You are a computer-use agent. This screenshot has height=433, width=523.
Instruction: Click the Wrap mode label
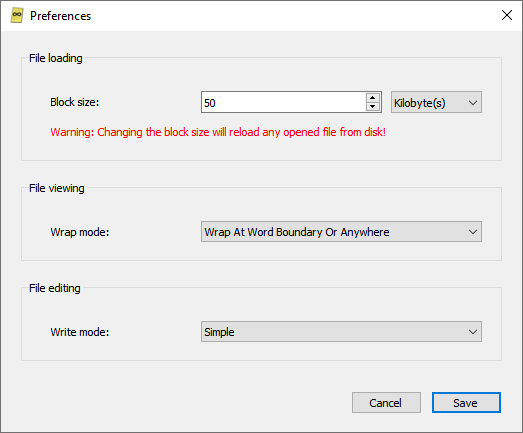point(80,232)
